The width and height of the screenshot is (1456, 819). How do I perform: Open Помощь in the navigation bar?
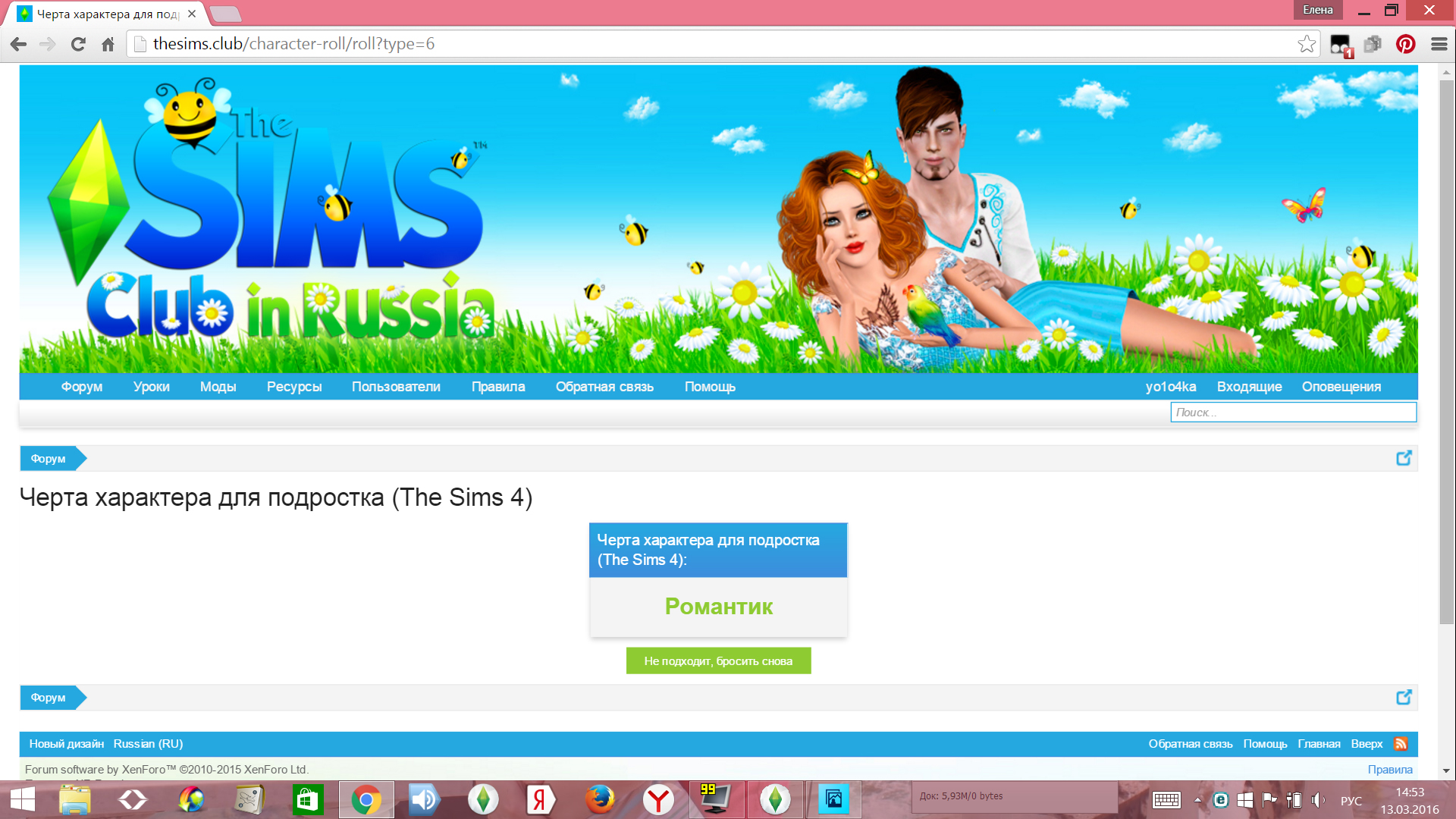(710, 387)
